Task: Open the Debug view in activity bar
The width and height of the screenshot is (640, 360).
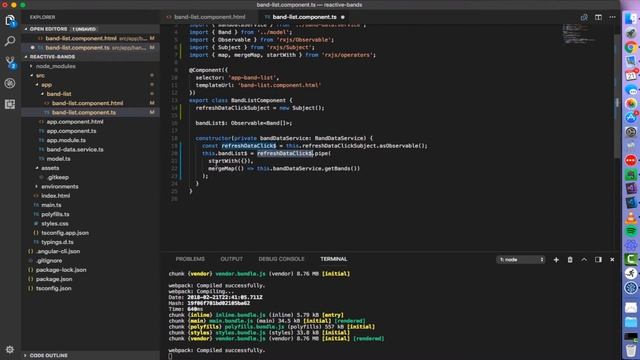Action: tap(10, 83)
